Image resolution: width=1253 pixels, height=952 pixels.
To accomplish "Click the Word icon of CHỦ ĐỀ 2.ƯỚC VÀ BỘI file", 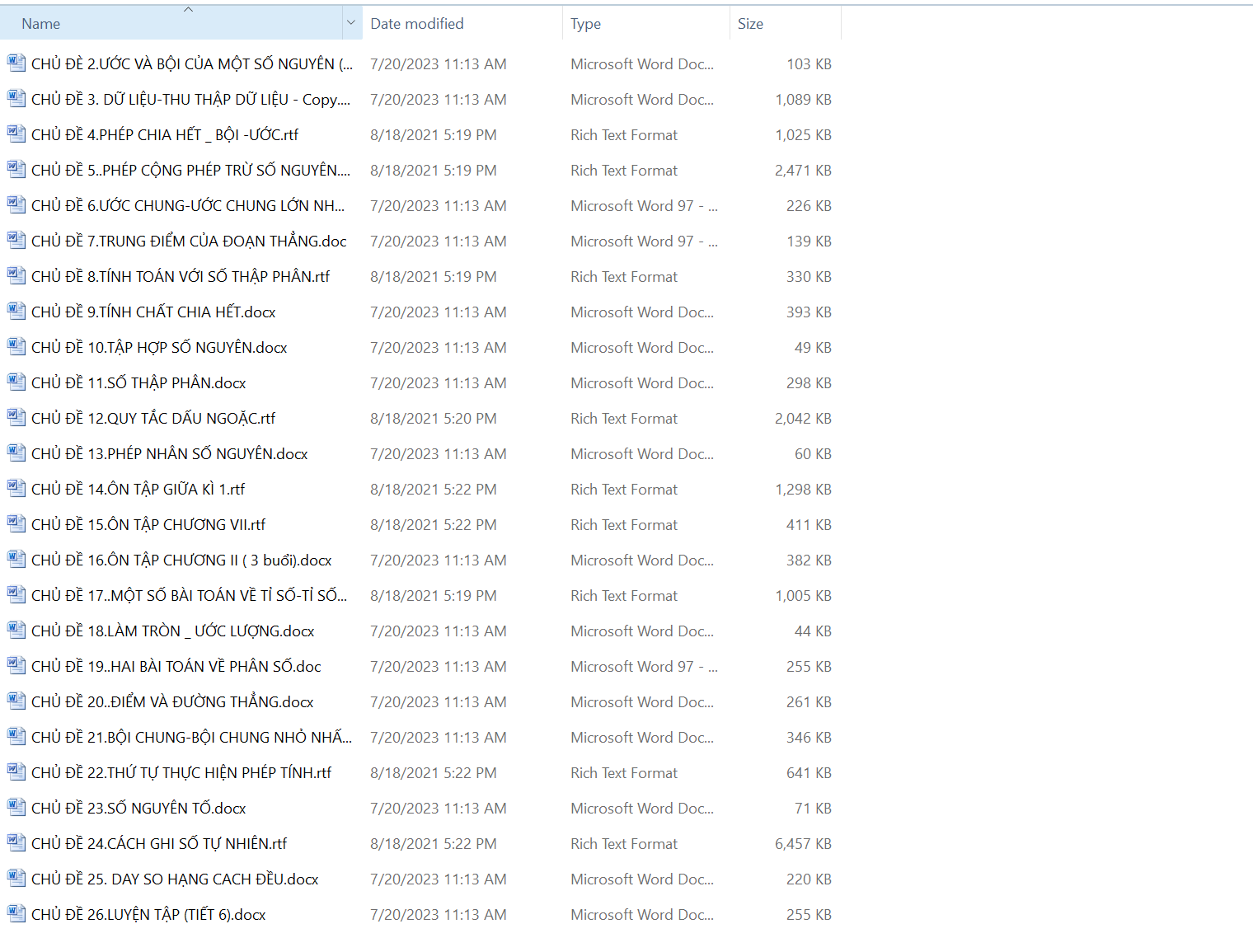I will click(x=16, y=63).
